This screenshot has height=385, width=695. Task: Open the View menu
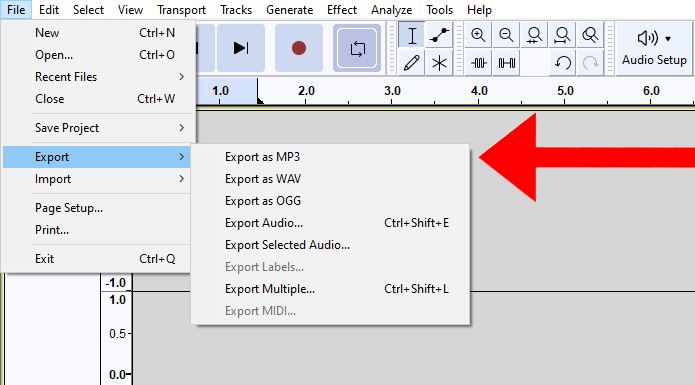(x=130, y=10)
